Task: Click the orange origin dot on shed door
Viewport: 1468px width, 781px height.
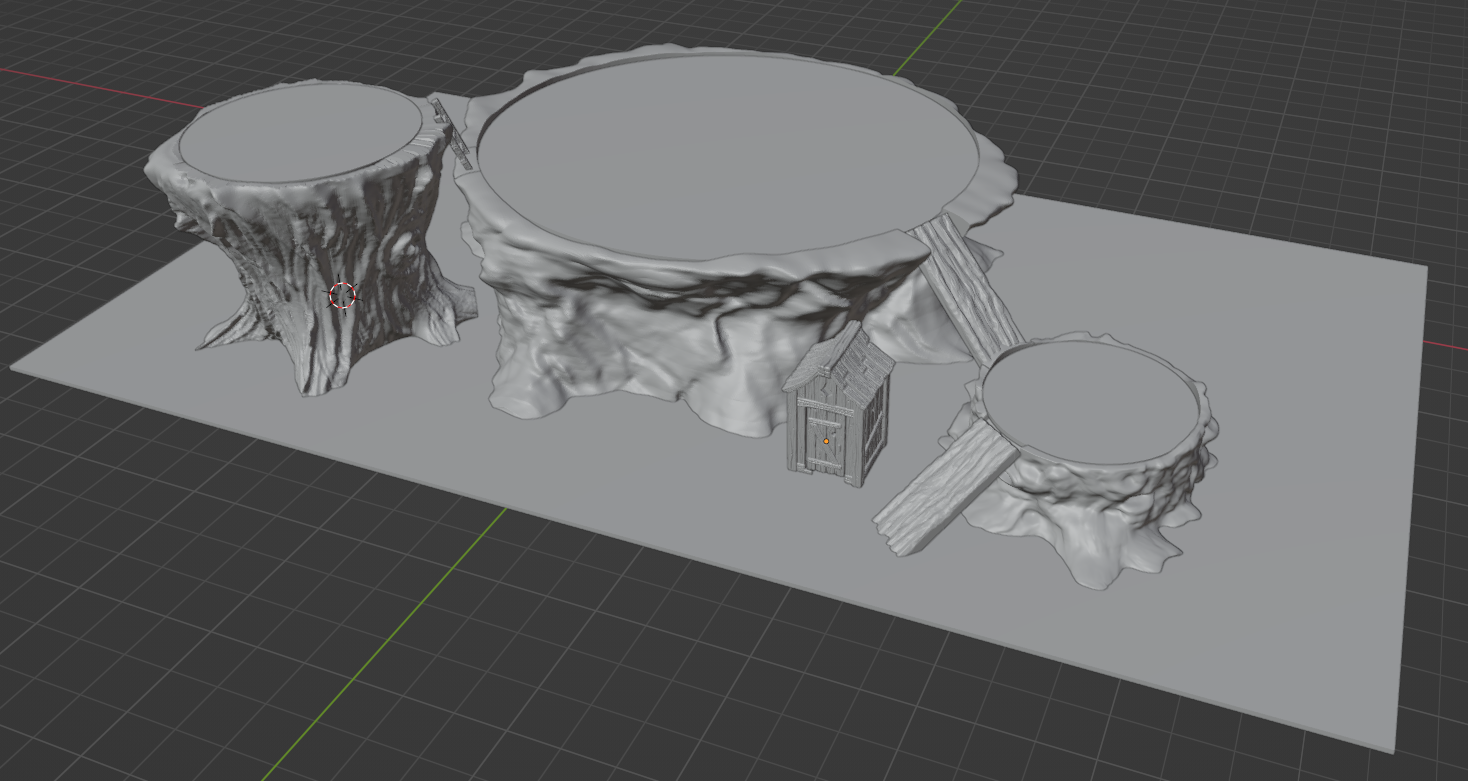Action: [826, 441]
